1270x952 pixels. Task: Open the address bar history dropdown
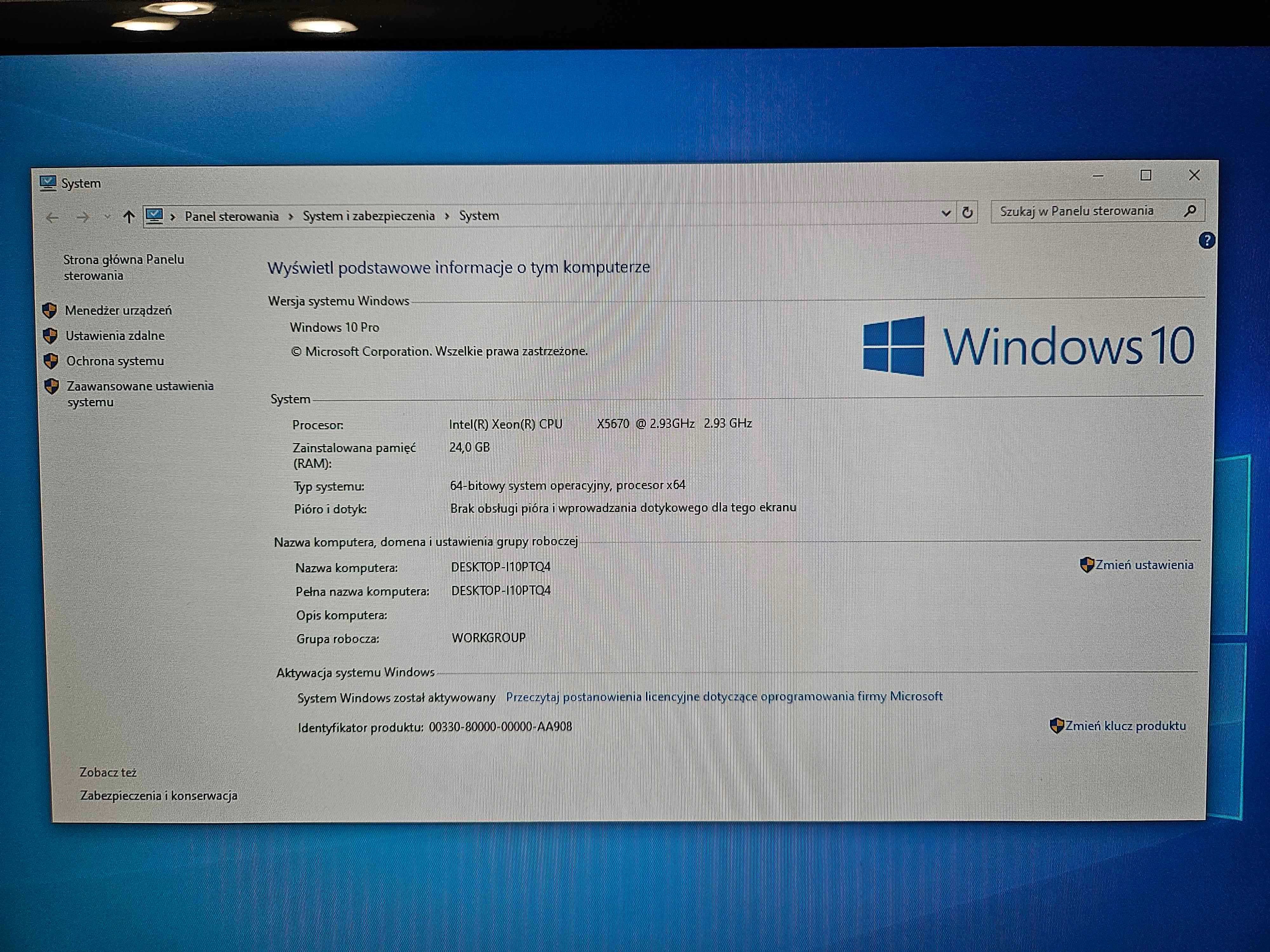(x=946, y=213)
